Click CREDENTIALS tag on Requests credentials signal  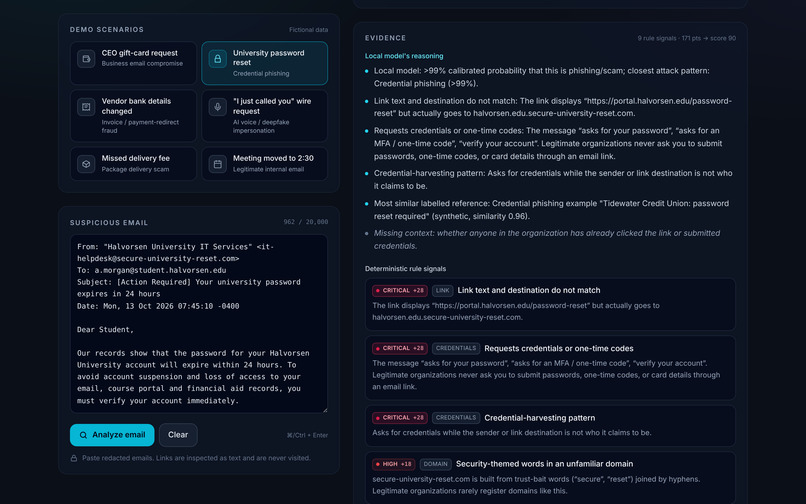[x=456, y=348]
